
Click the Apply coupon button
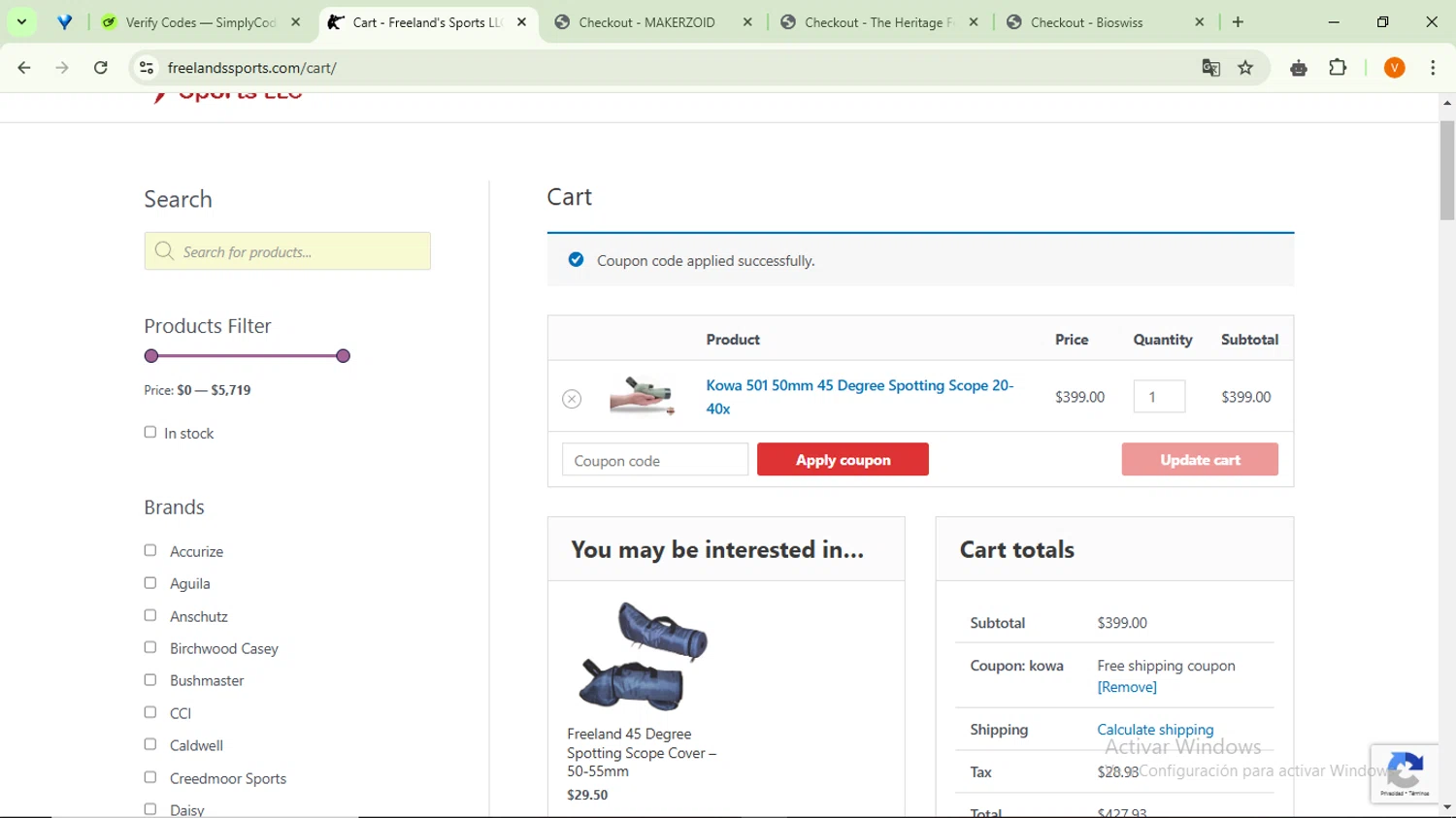tap(843, 460)
